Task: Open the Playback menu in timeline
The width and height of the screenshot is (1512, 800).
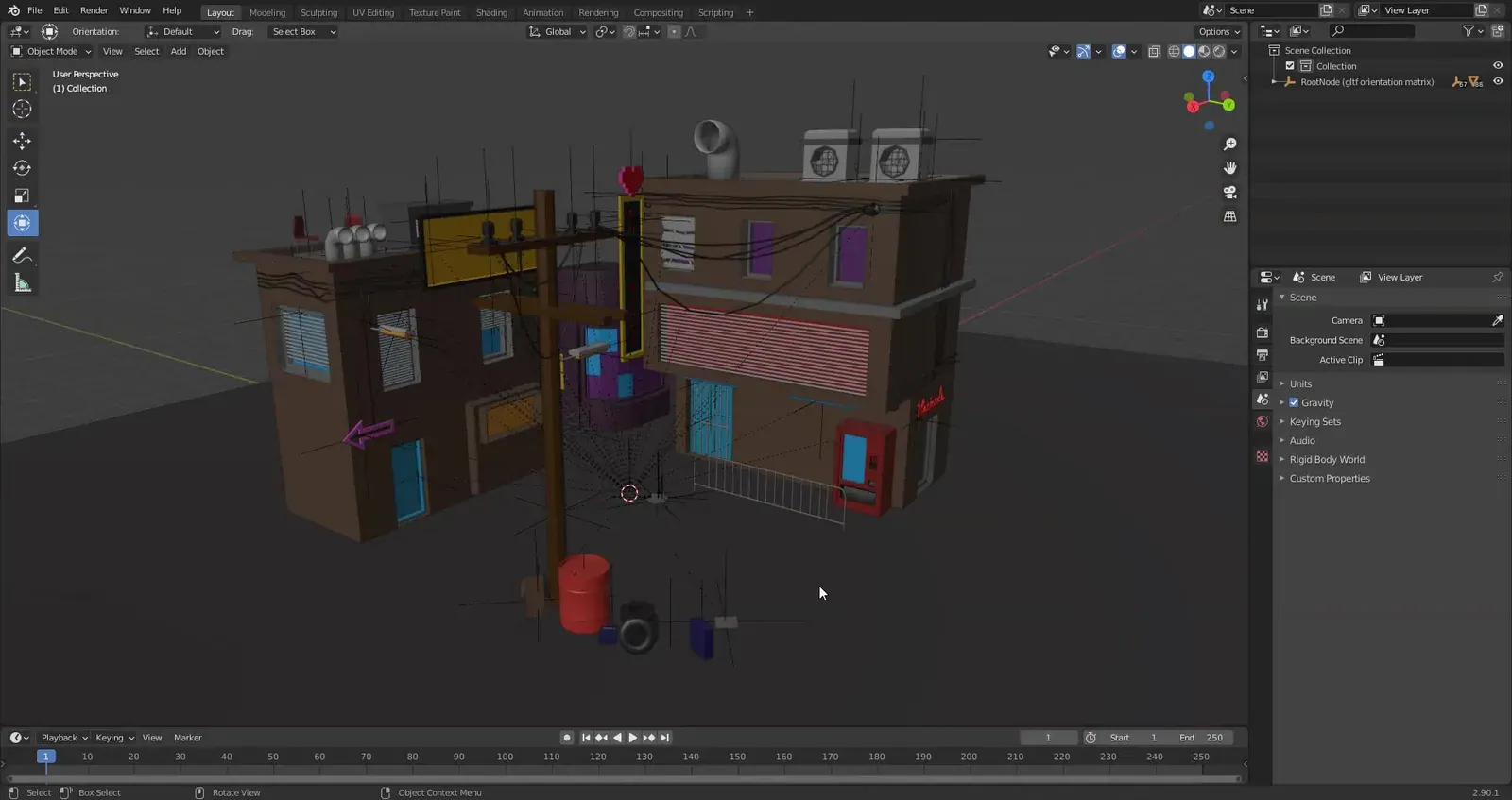Action: pos(64,738)
